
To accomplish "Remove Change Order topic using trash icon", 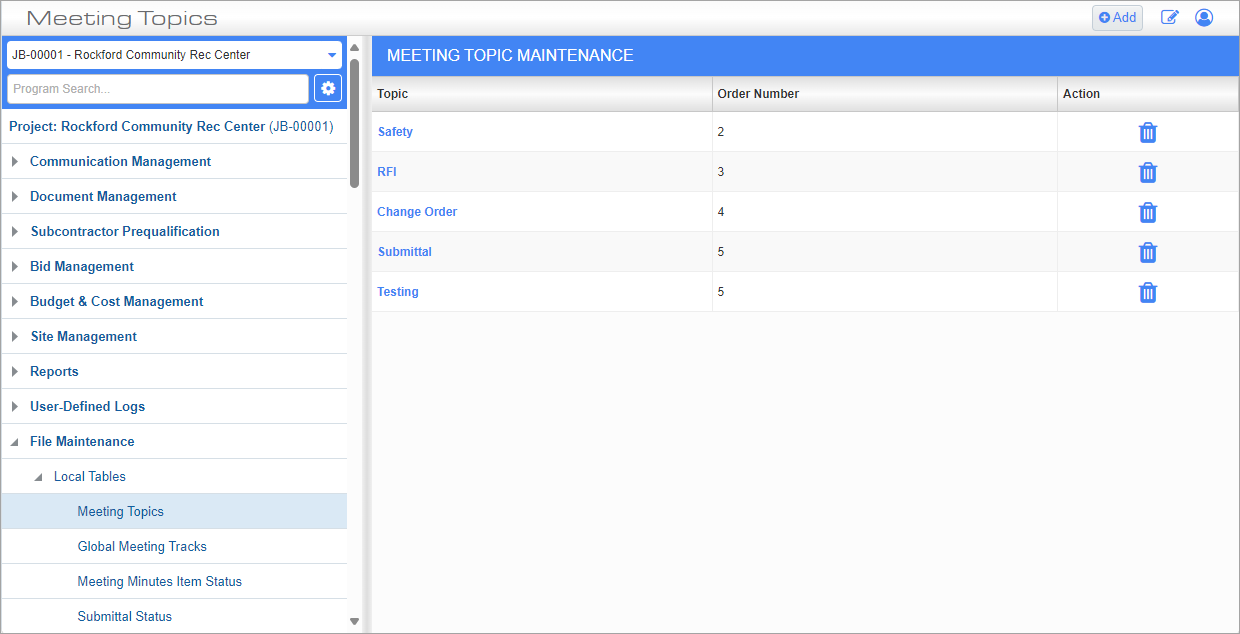I will 1148,212.
